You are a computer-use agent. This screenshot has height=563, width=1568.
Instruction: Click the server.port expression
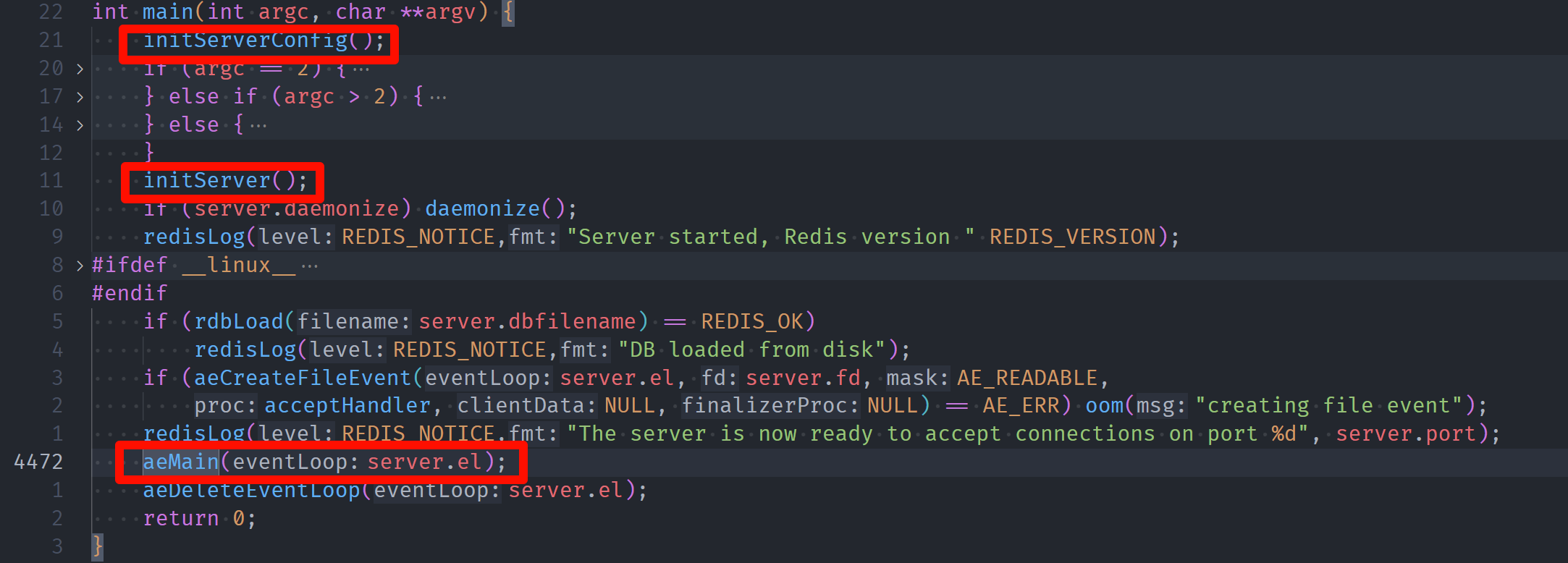[x=1405, y=434]
